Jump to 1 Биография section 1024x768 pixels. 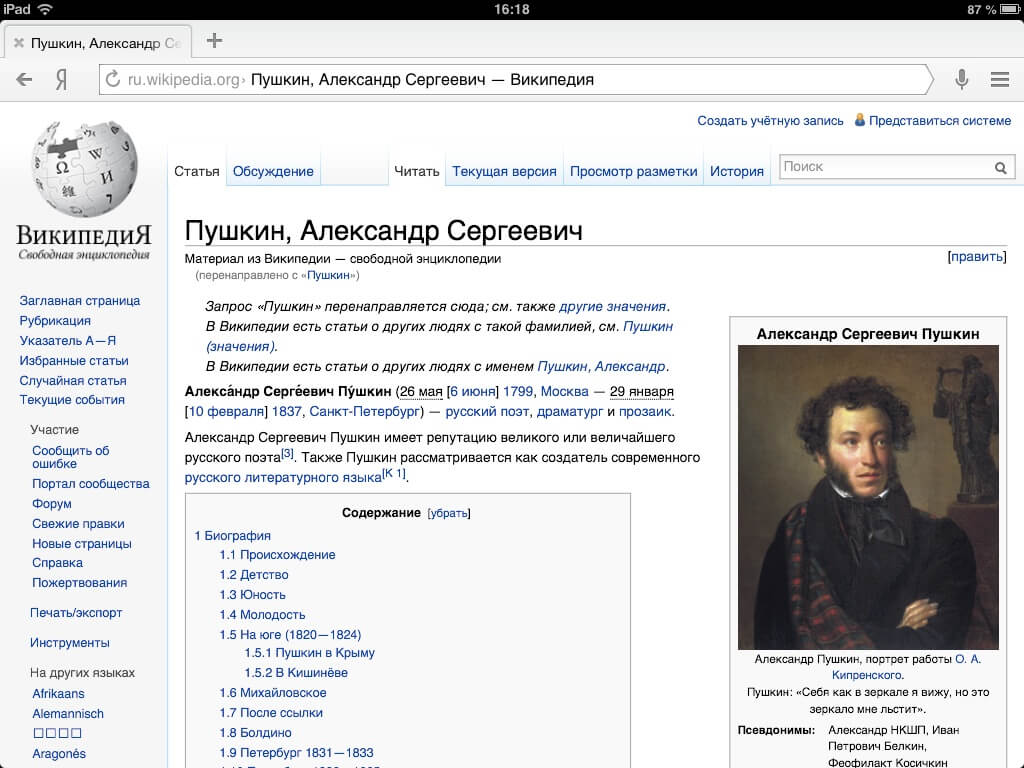point(232,536)
